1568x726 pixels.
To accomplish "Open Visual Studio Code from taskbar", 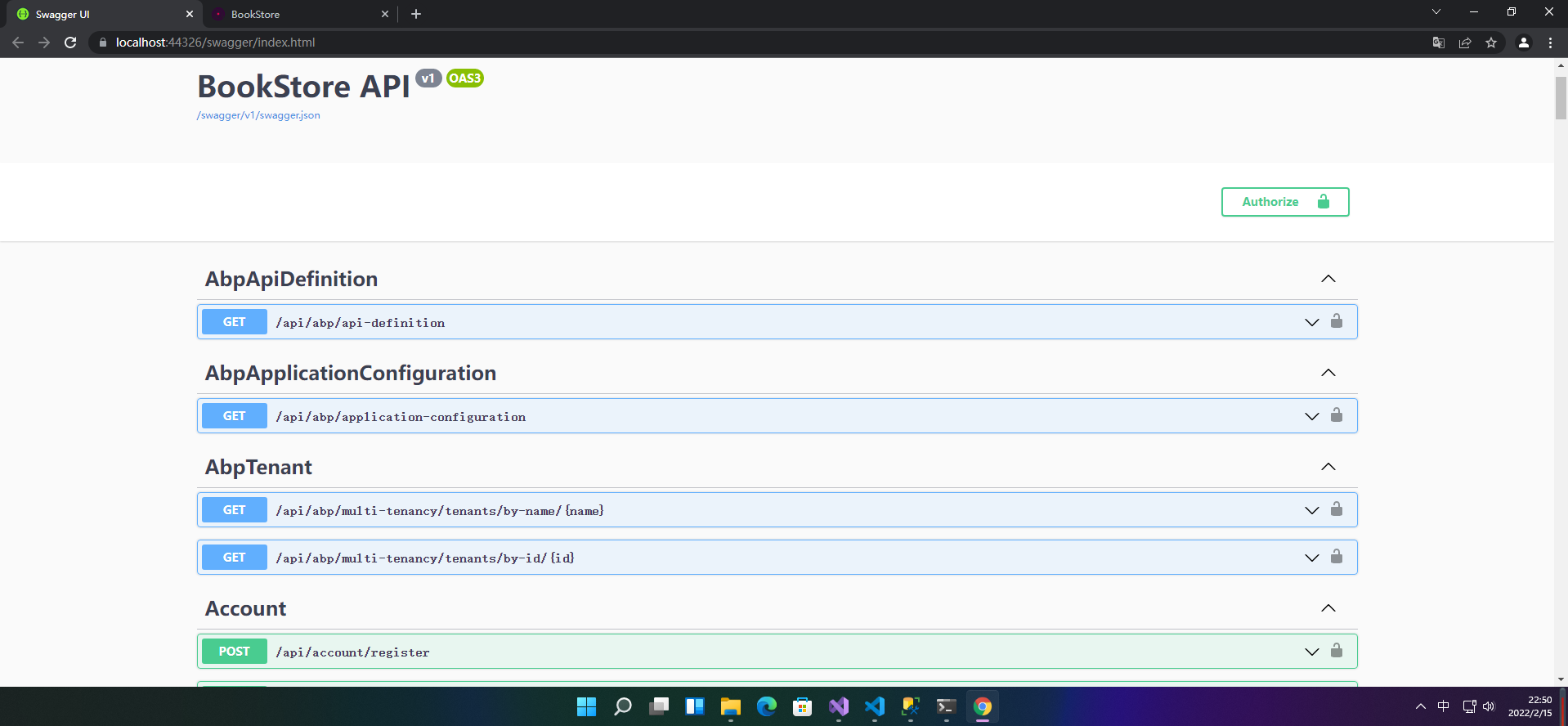I will [875, 706].
